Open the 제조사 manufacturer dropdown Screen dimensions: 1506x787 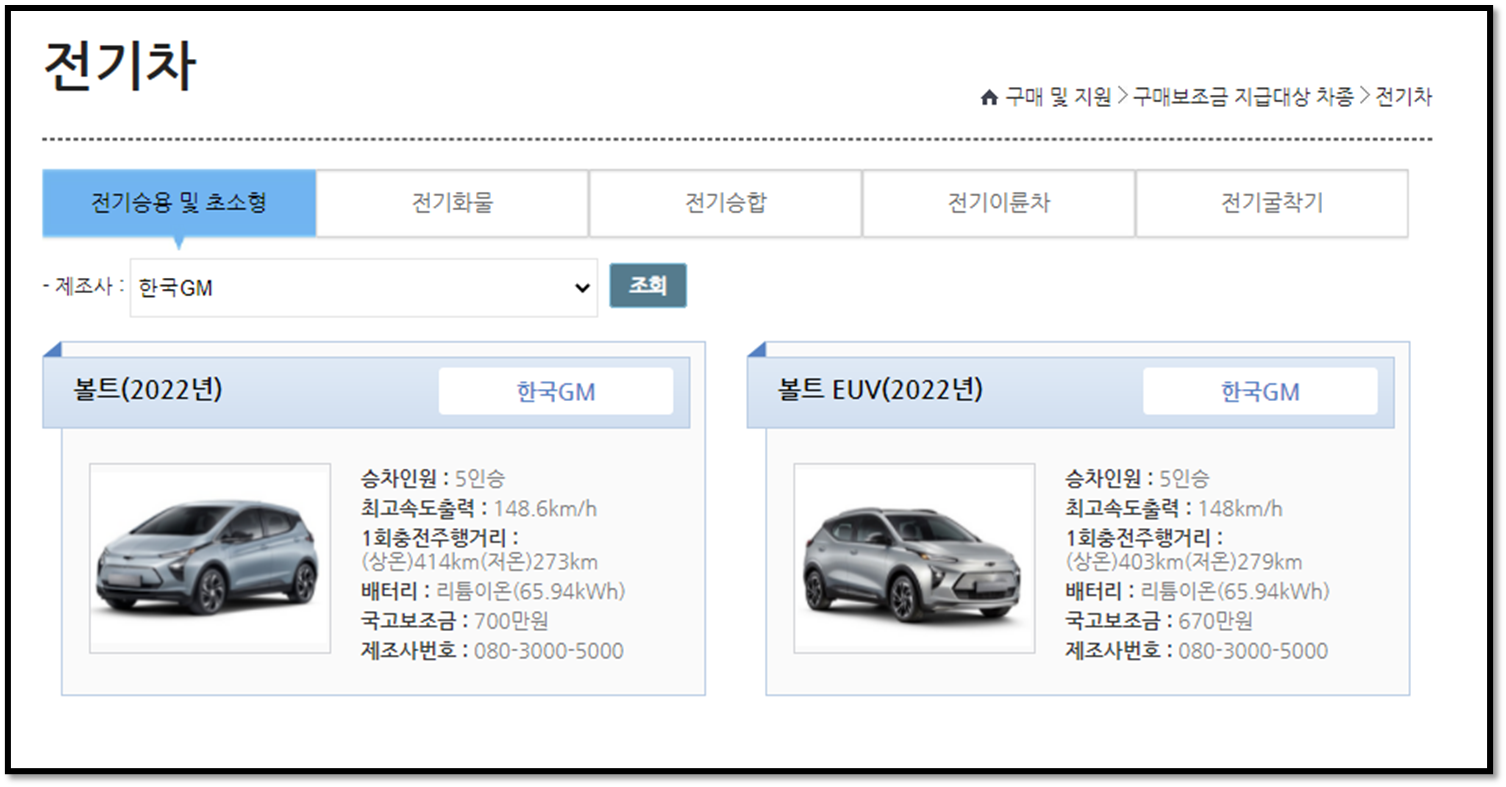360,287
